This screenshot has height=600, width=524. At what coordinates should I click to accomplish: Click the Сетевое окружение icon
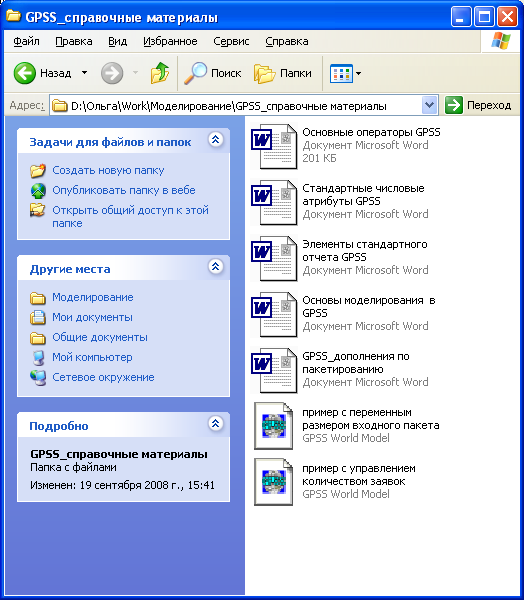[x=38, y=377]
